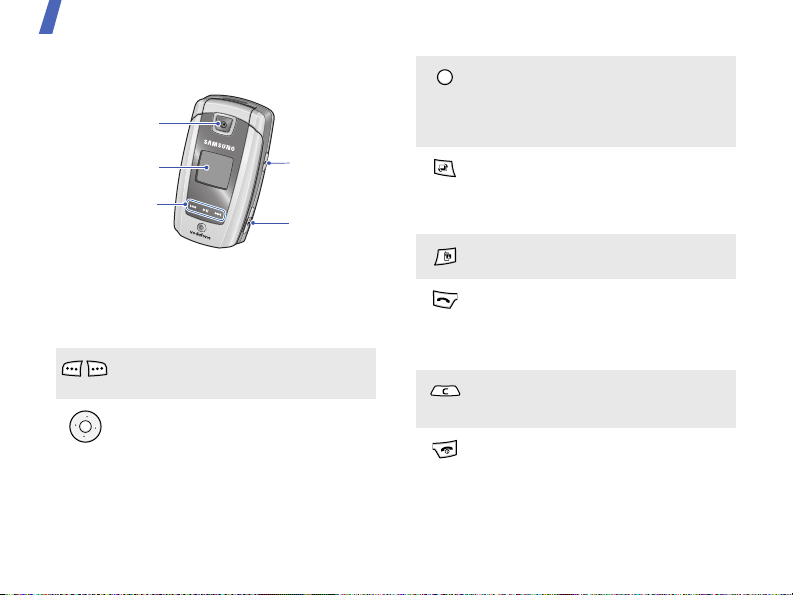Image resolution: width=793 pixels, height=595 pixels.
Task: Click the rewind music key on phone
Action: point(193,206)
